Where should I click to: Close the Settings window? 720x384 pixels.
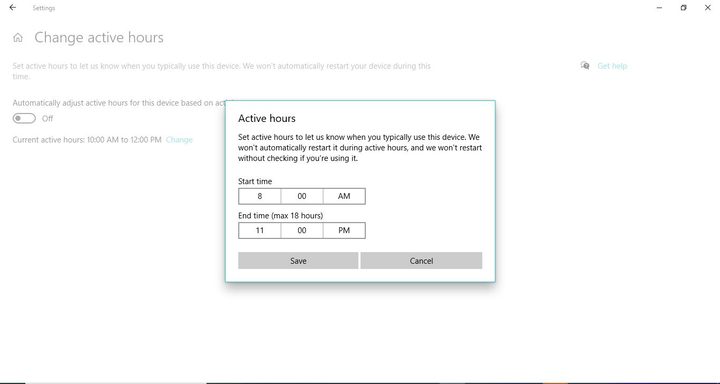point(708,8)
